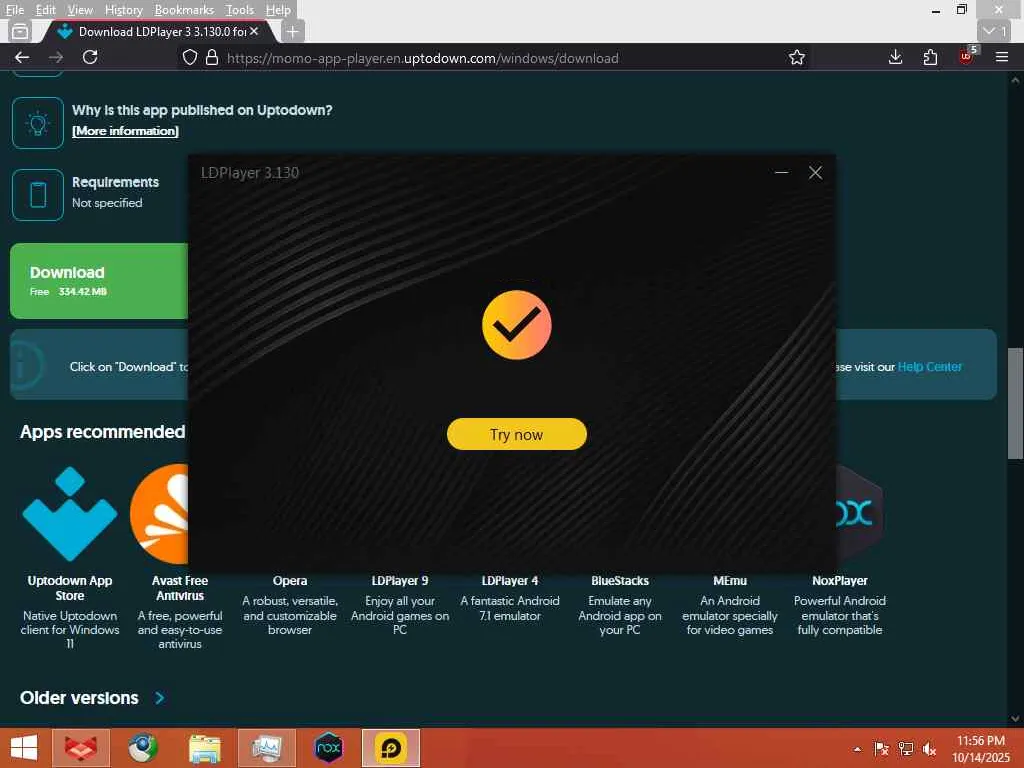Open the monitor app taskbar icon
Screen dimensions: 1024x768
267,748
